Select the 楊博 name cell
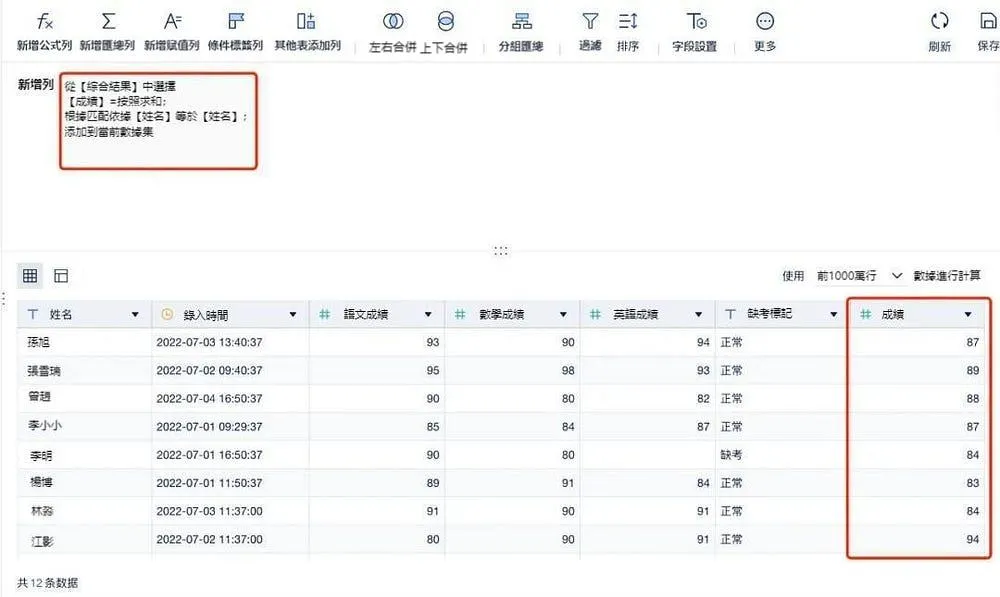Screen dimensions: 1000x597 (84, 483)
